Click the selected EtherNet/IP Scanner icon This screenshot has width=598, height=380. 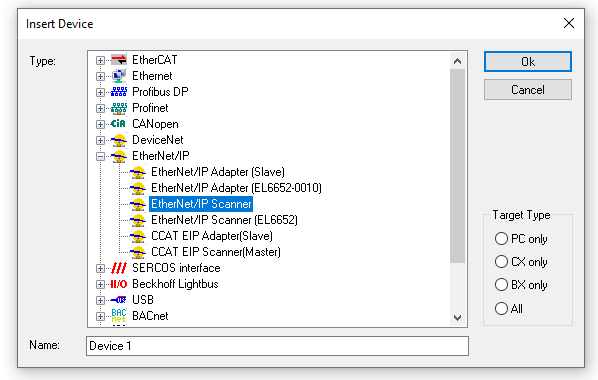[x=138, y=204]
